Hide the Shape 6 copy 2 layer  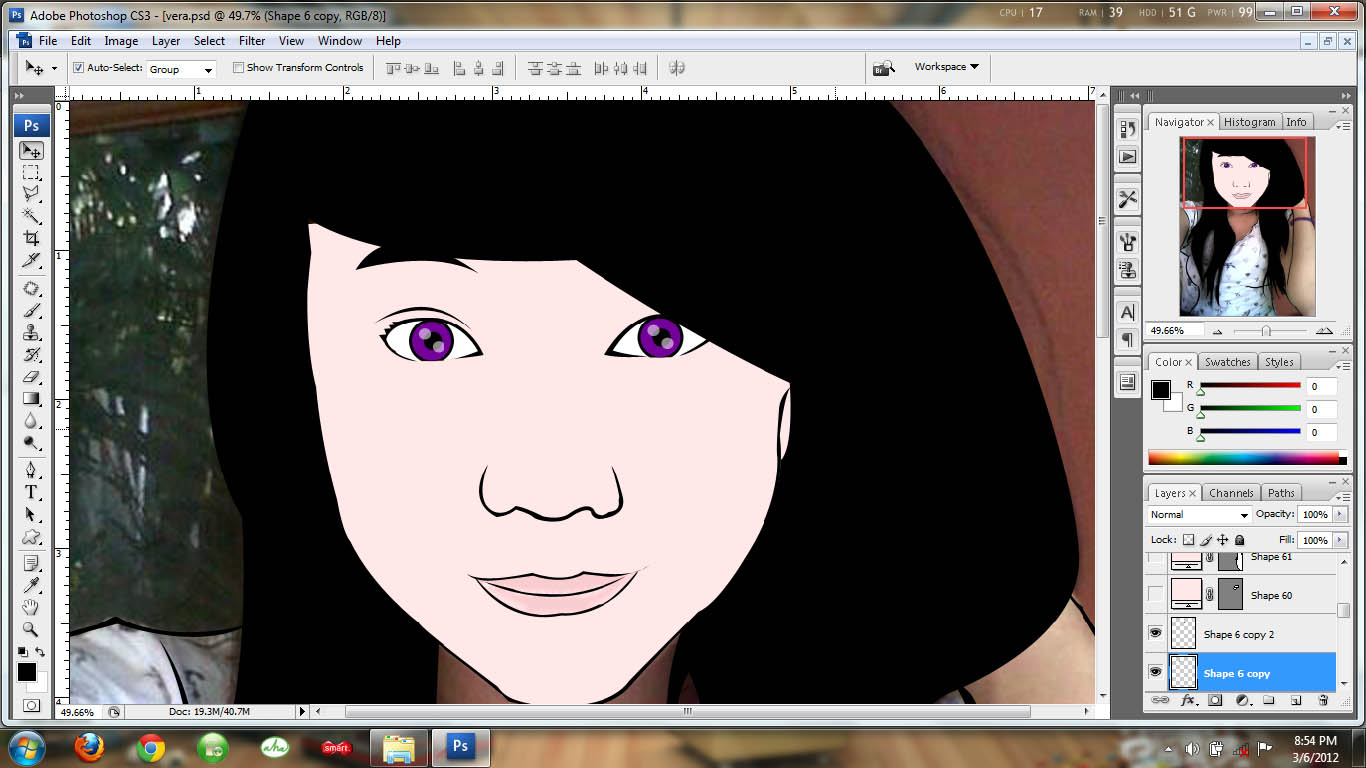click(x=1155, y=634)
